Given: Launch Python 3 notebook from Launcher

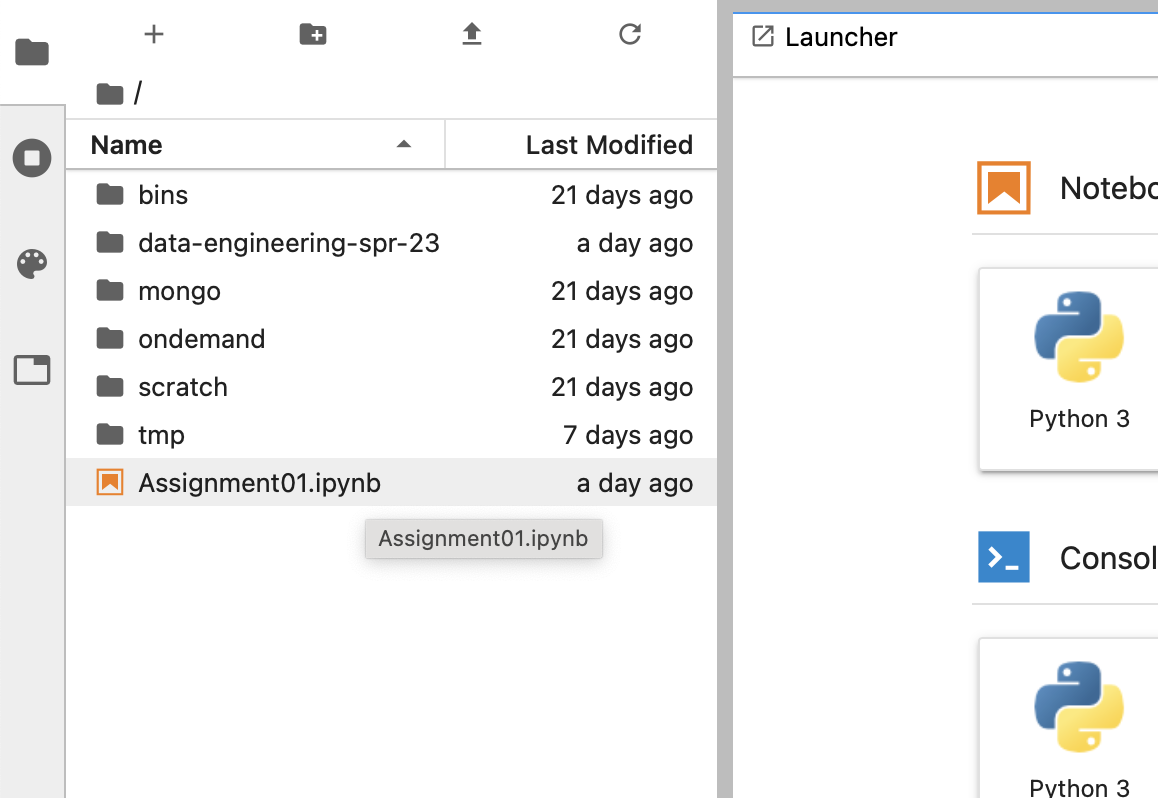Looking at the screenshot, I should (1079, 366).
